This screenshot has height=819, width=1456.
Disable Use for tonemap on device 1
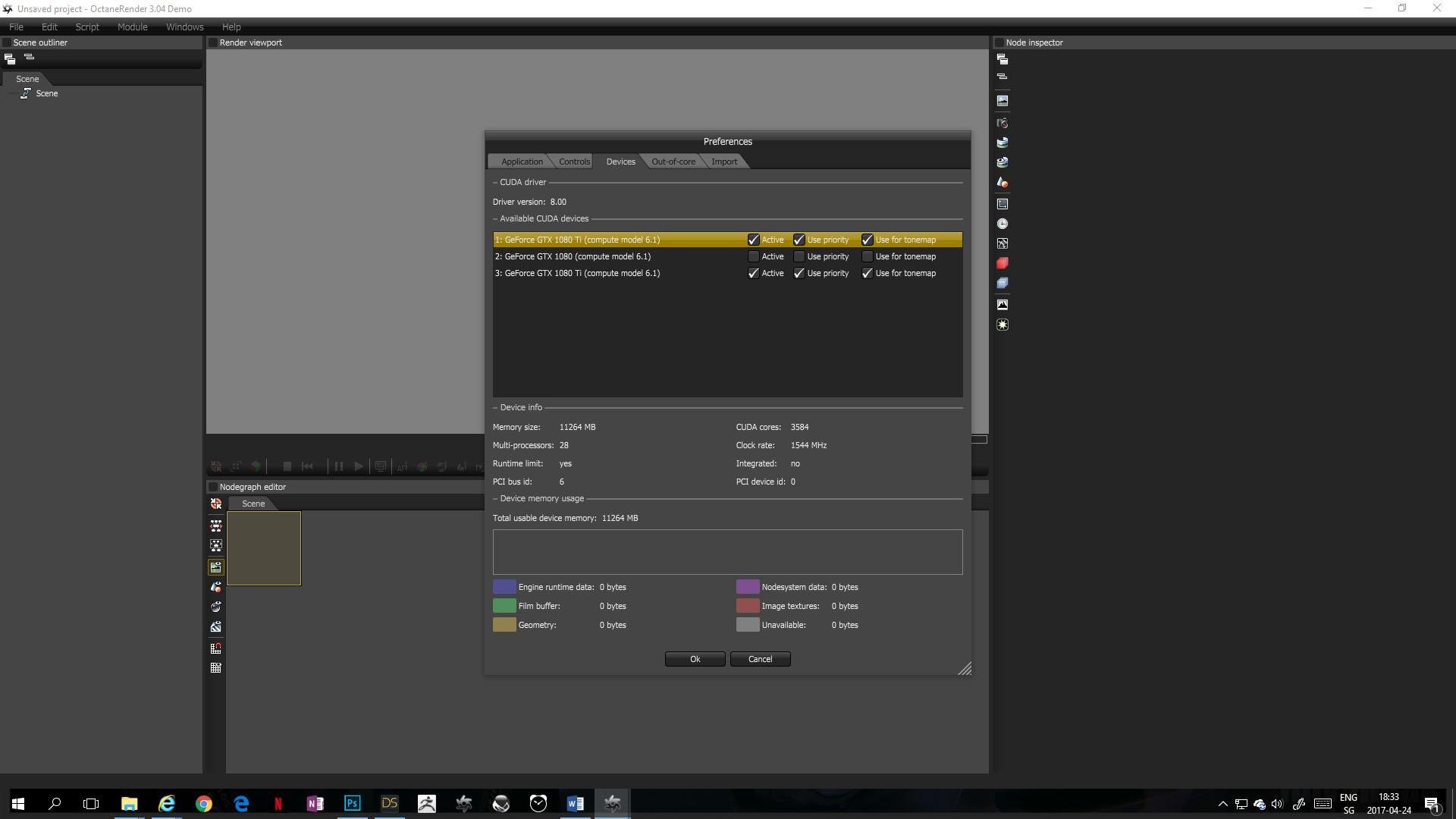pyautogui.click(x=867, y=240)
